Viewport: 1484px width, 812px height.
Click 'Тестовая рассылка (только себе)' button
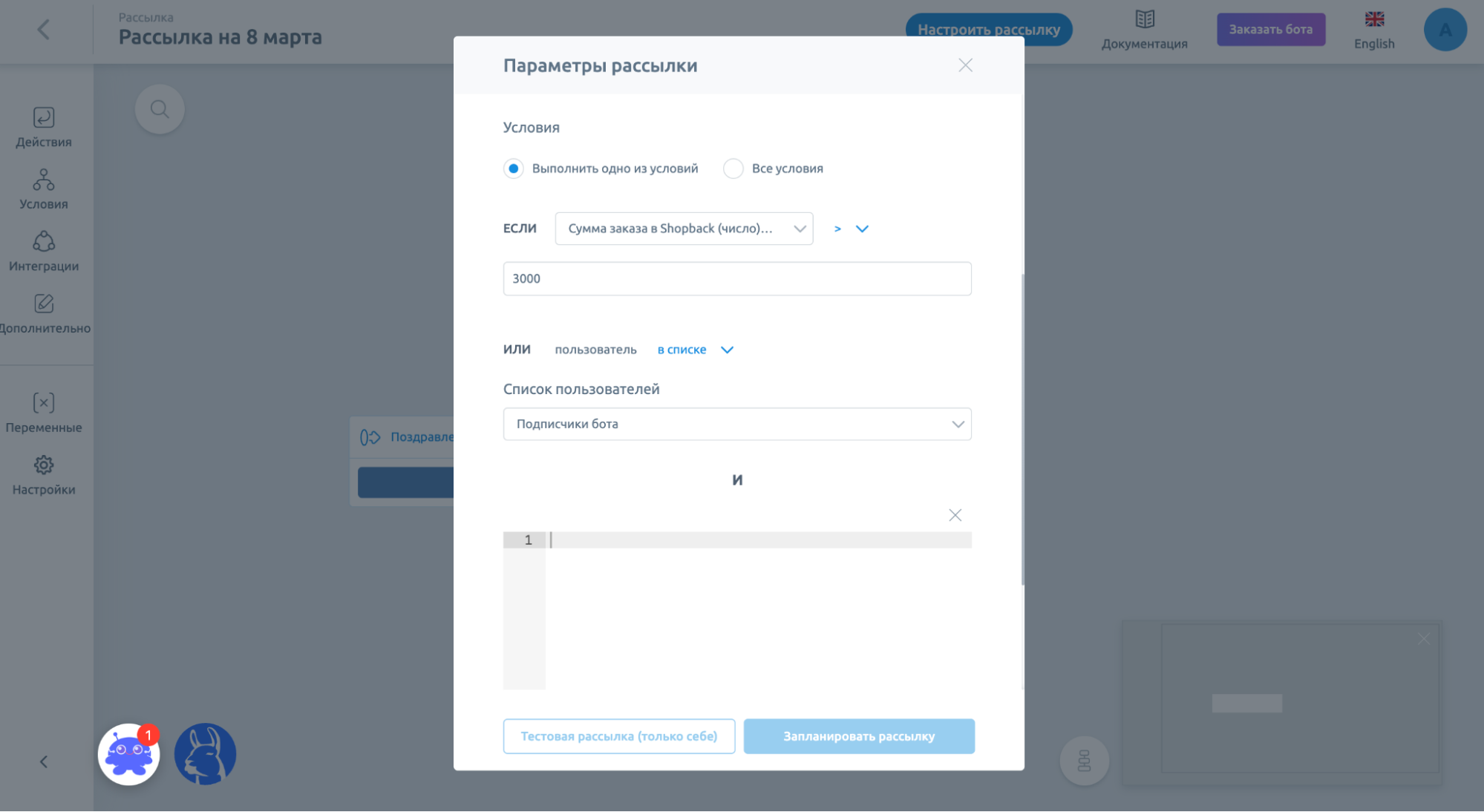(619, 736)
